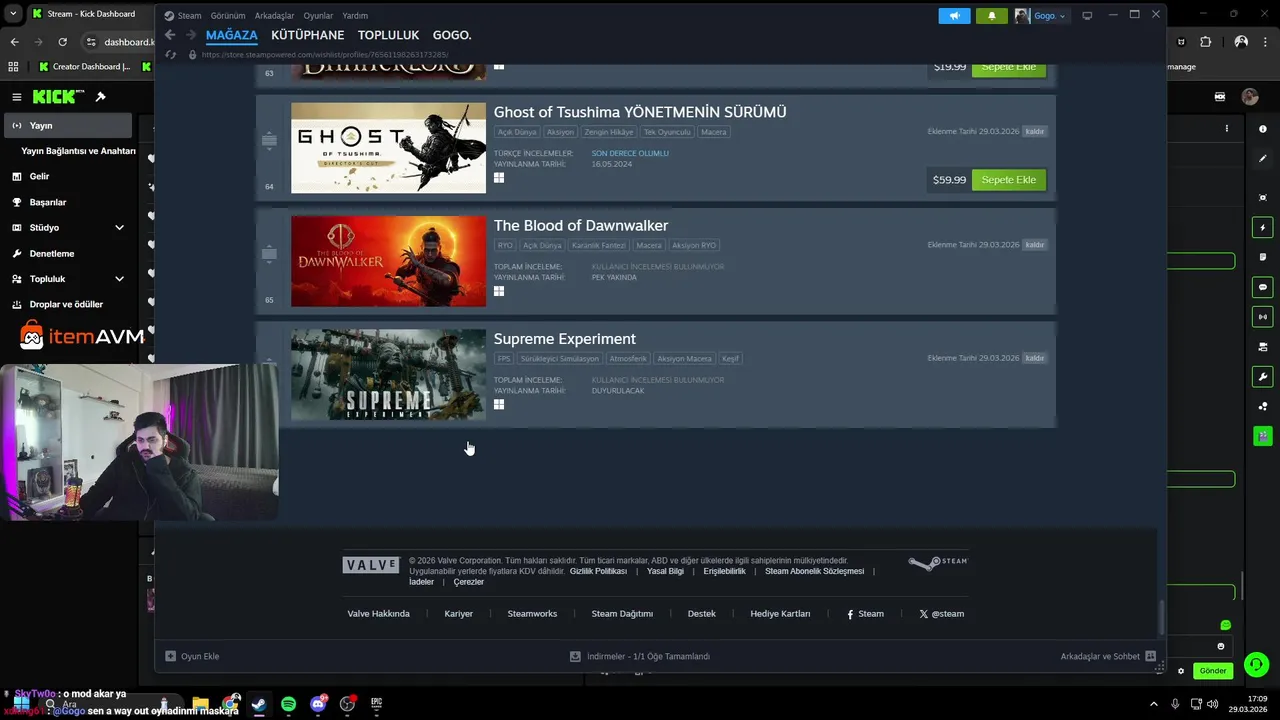
Task: Click wrench icon in Kick right panel
Action: (1262, 377)
